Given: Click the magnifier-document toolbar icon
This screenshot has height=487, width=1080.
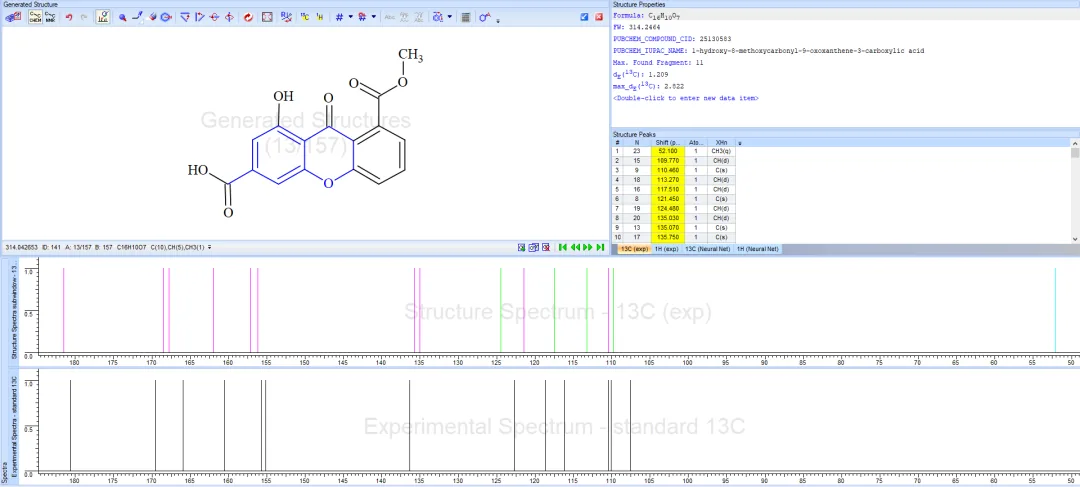Looking at the screenshot, I should pyautogui.click(x=437, y=17).
